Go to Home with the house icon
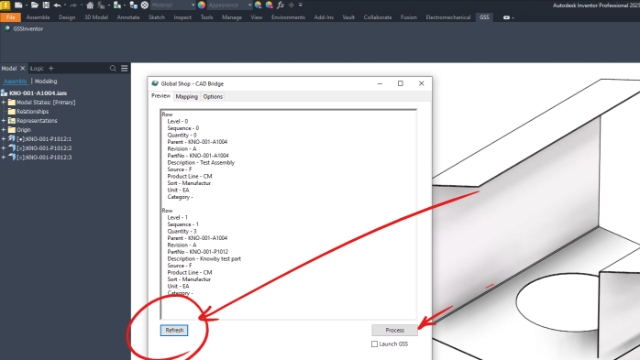Image resolution: width=640 pixels, height=360 pixels. point(90,5)
